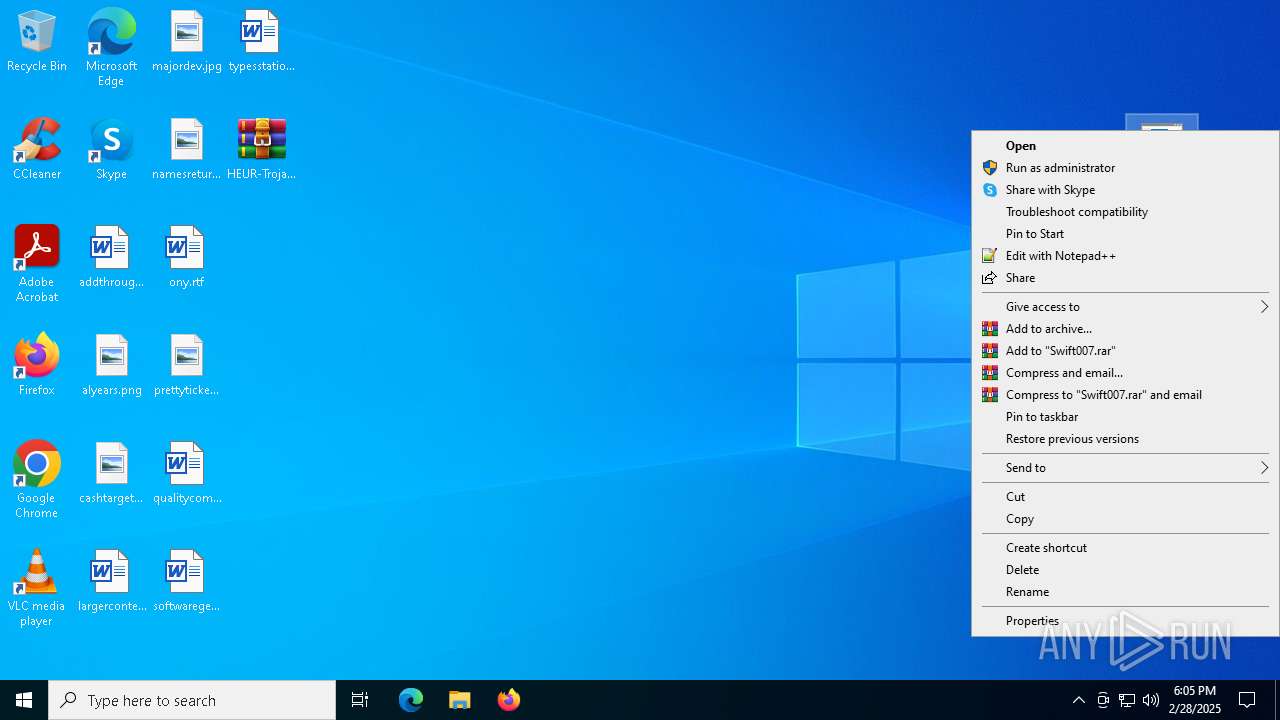Expand the Send to submenu
1280x720 pixels.
1125,468
